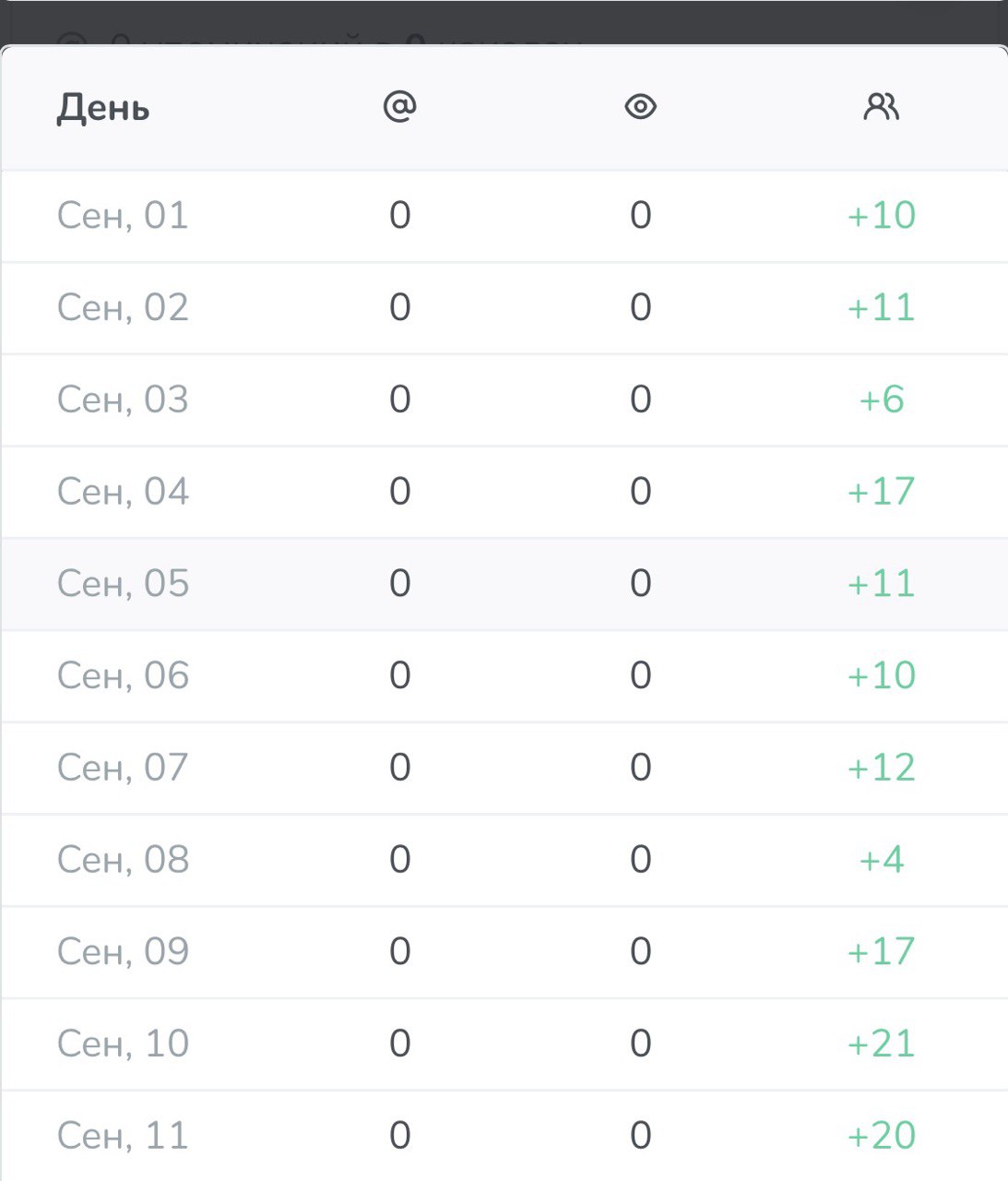Click the Сен, 04 date label

click(123, 492)
